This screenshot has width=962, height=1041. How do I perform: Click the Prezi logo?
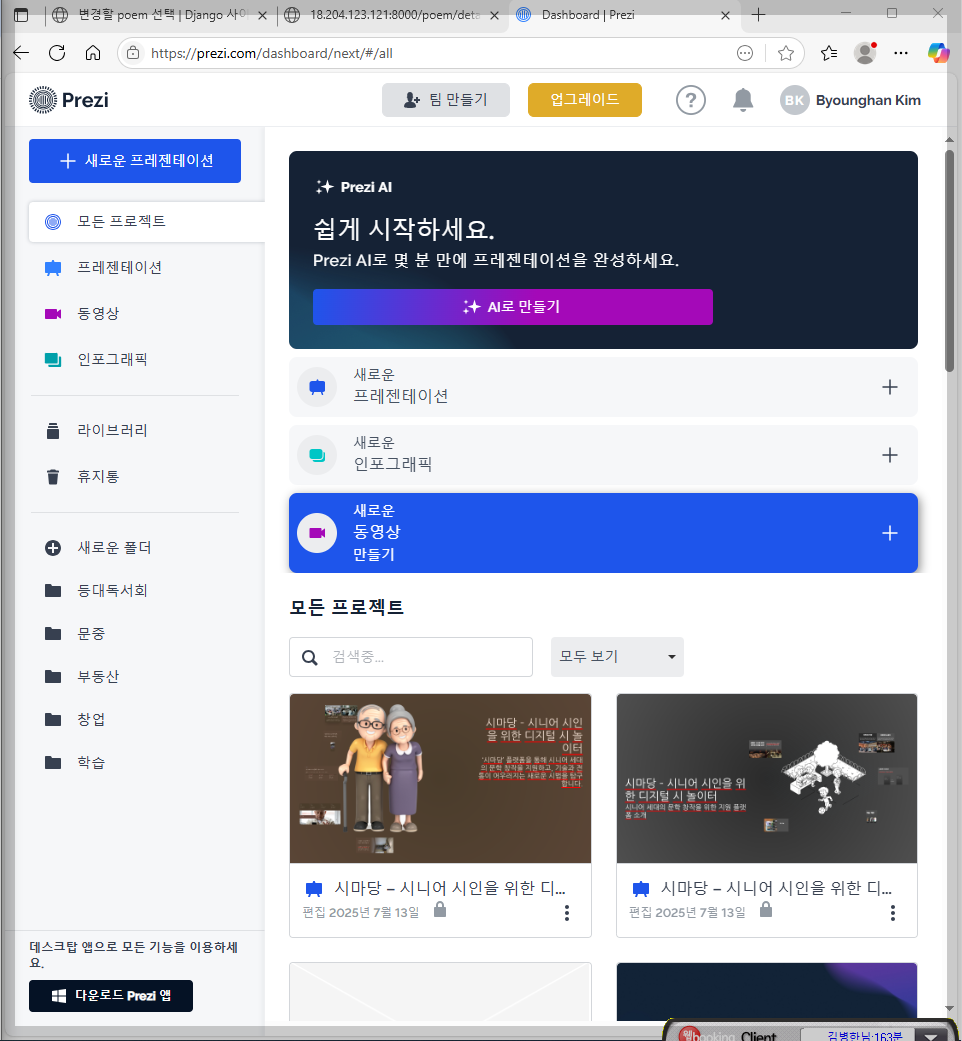click(x=68, y=100)
